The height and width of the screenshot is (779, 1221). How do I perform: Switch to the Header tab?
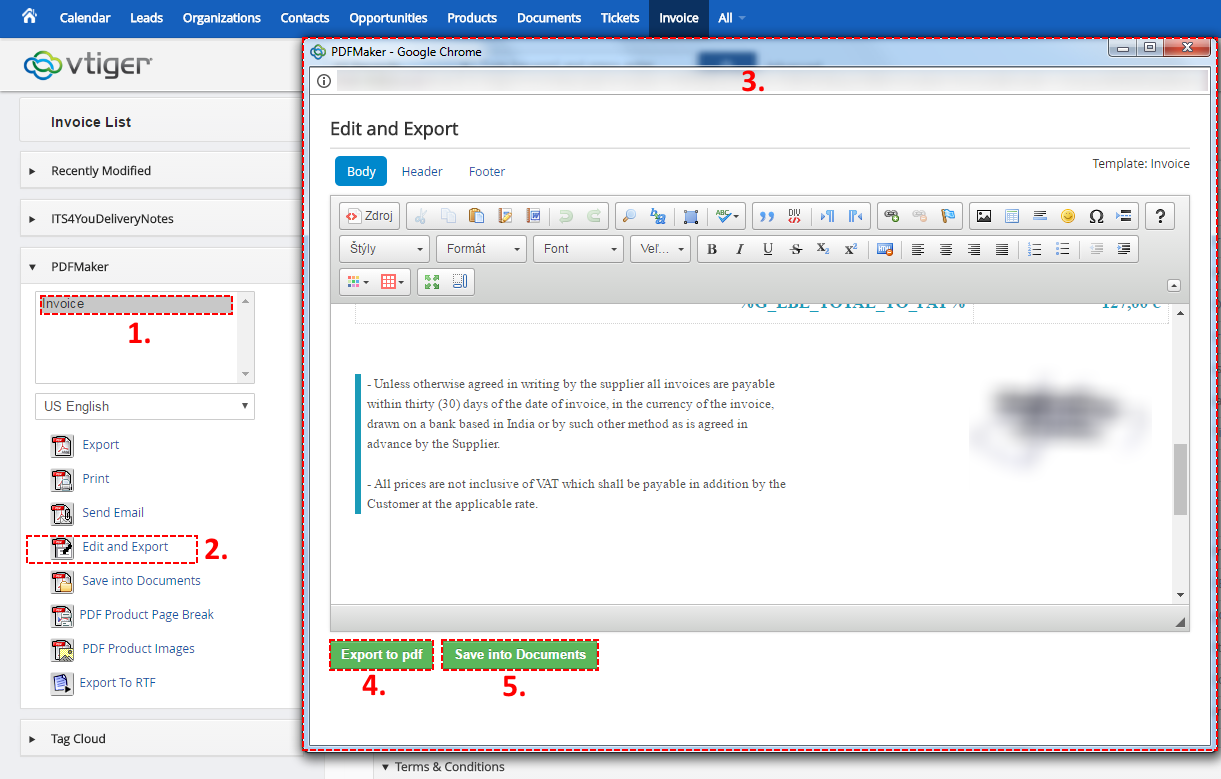coord(422,171)
